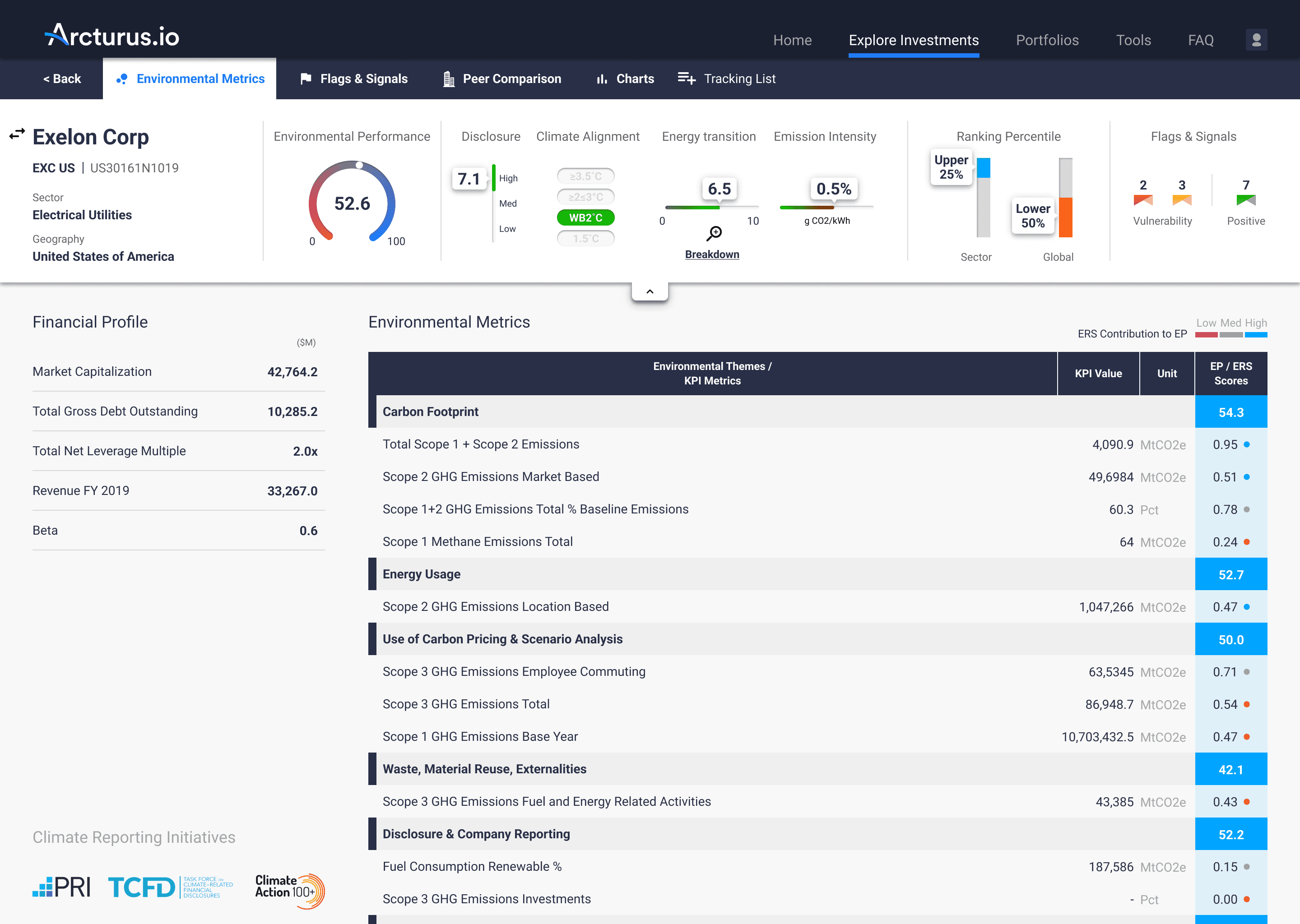1300x924 pixels.
Task: Collapse the Energy Usage theme row
Action: [421, 574]
